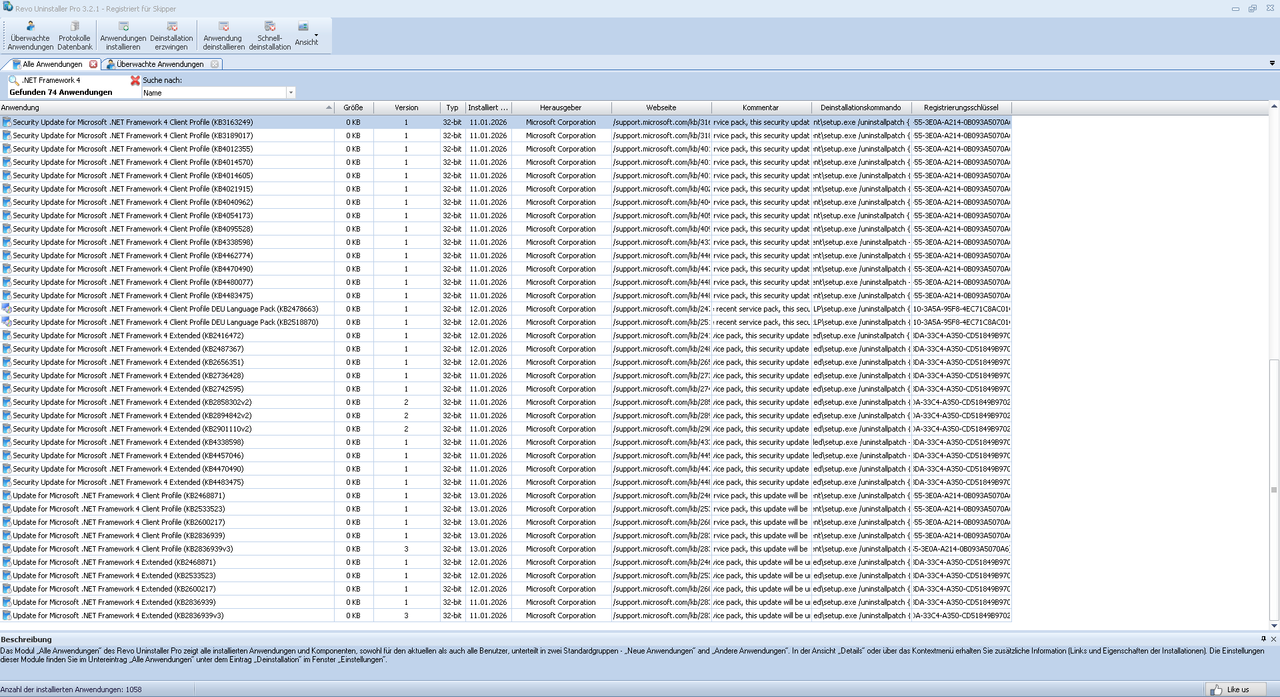Switch to the Überwachte Anwendungen tab
Image resolution: width=1280 pixels, height=697 pixels.
[x=163, y=64]
